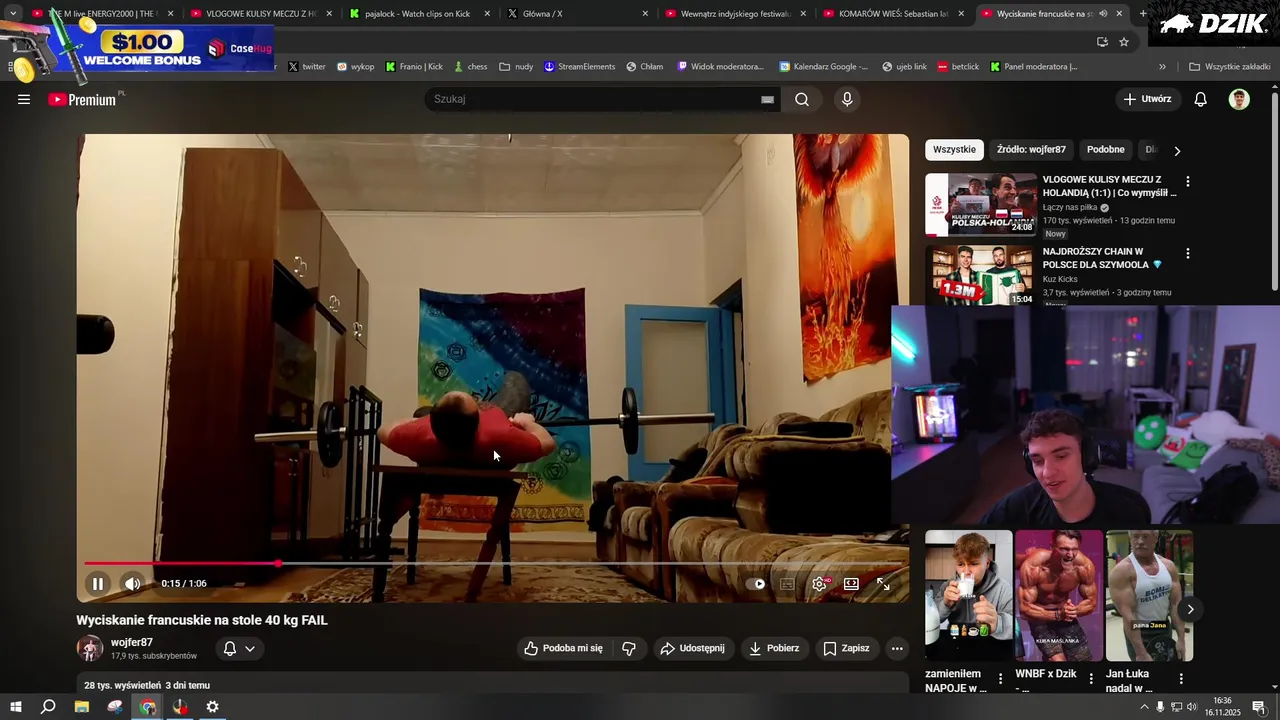This screenshot has height=720, width=1280.
Task: Select the Podobne filter chip
Action: 1106,150
